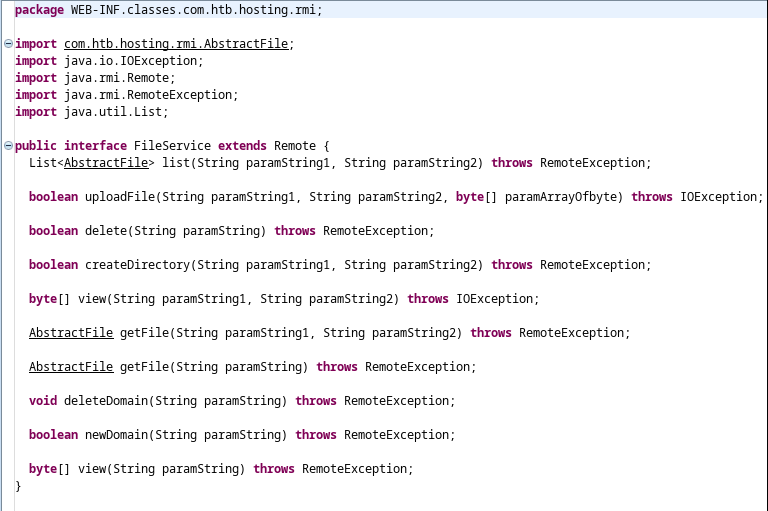Place cursor on the uploadFile method name
768x511 pixels.
tap(120, 197)
